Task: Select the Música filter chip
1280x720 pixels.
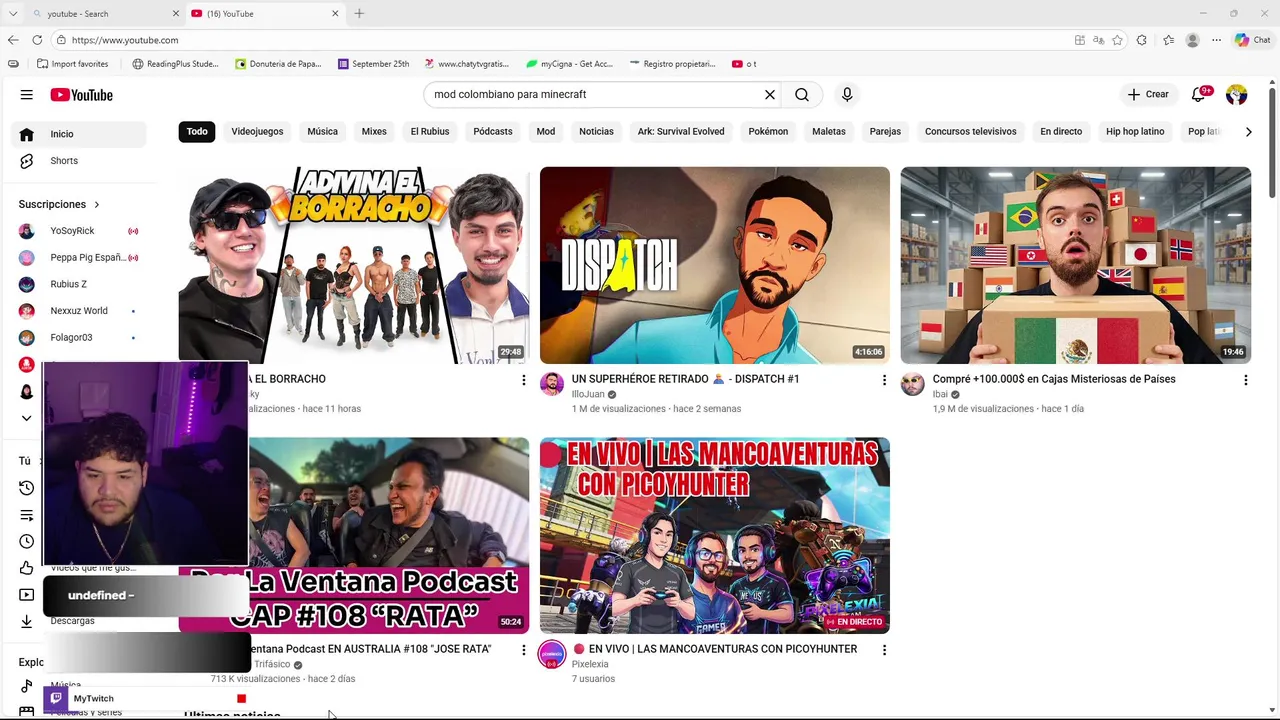Action: point(322,132)
